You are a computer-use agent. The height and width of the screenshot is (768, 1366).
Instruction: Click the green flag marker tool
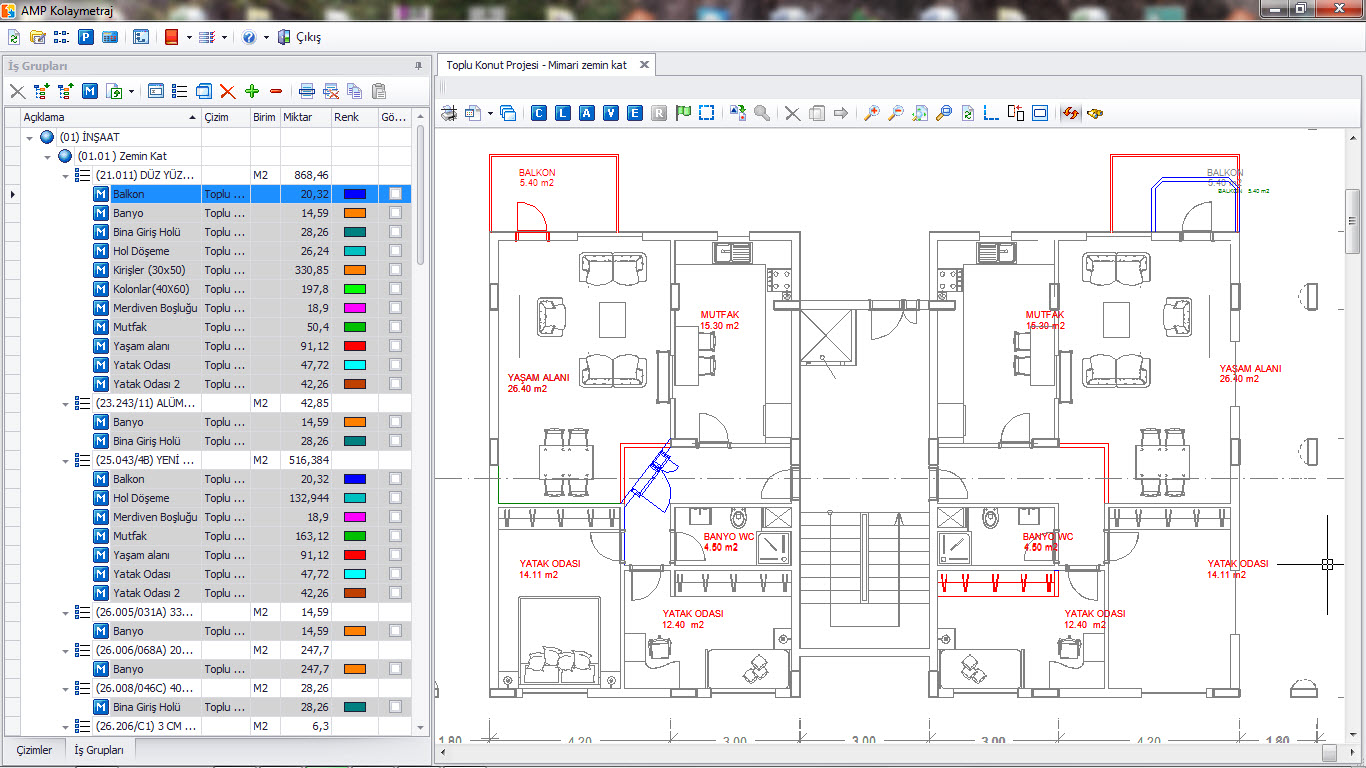coord(681,113)
